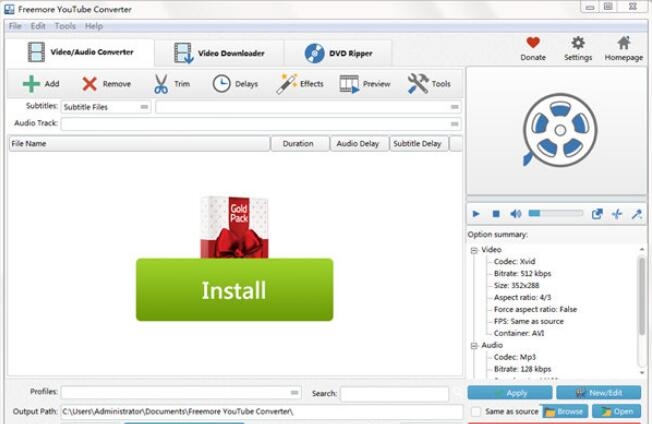Browse for output folder
This screenshot has width=652, height=424.
tap(564, 412)
